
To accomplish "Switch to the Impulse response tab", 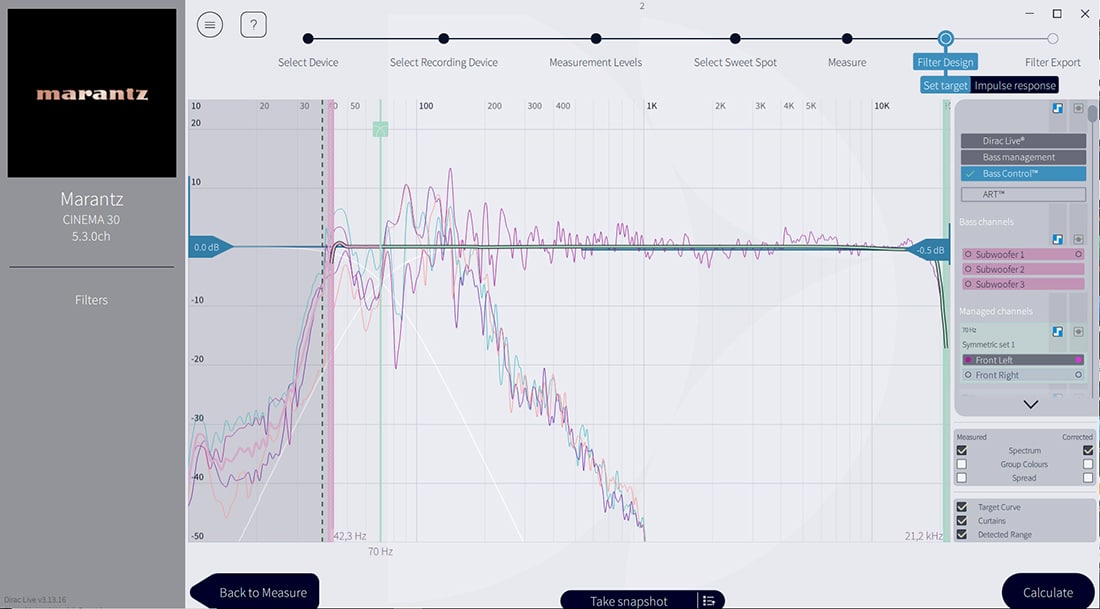I will [1015, 85].
